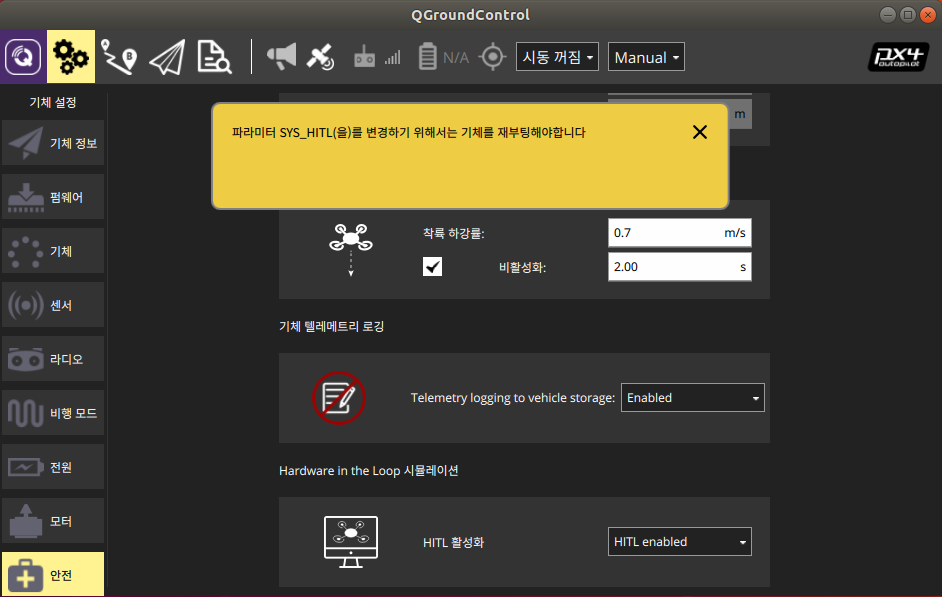The width and height of the screenshot is (942, 597).
Task: Toggle the 비활성화 disarm checkbox
Action: [x=432, y=266]
